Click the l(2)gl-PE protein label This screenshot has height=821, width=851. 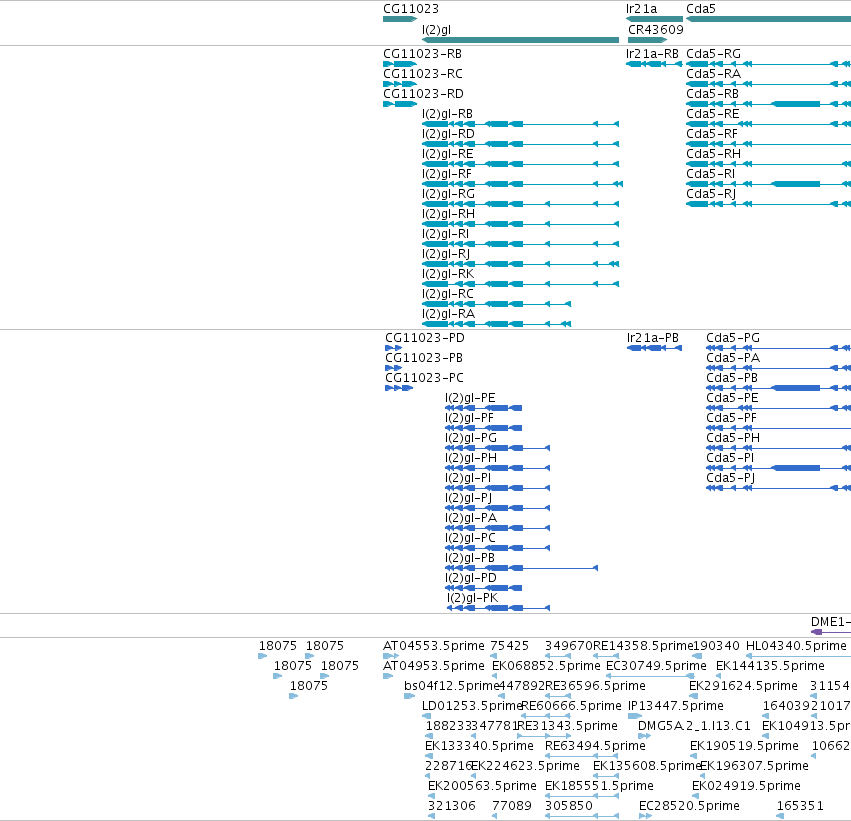point(470,398)
